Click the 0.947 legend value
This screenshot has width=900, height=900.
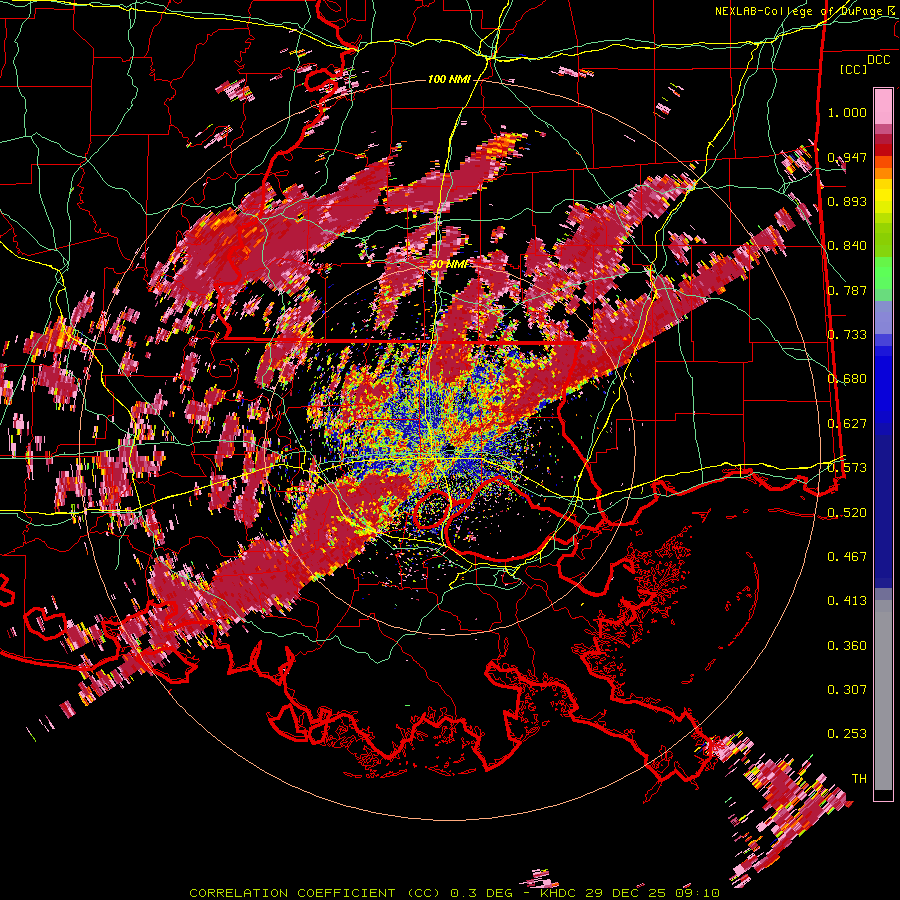point(847,157)
